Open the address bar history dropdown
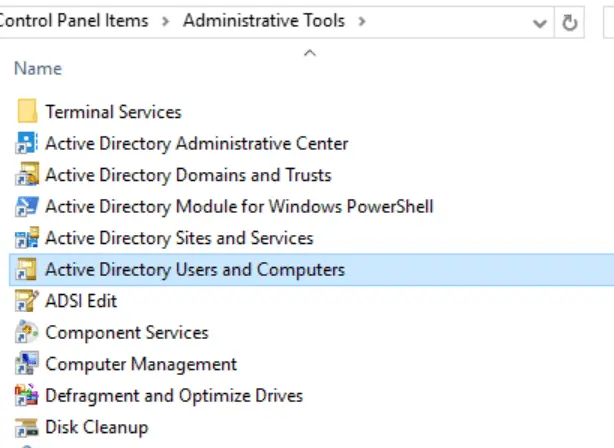The height and width of the screenshot is (448, 614). coord(540,22)
